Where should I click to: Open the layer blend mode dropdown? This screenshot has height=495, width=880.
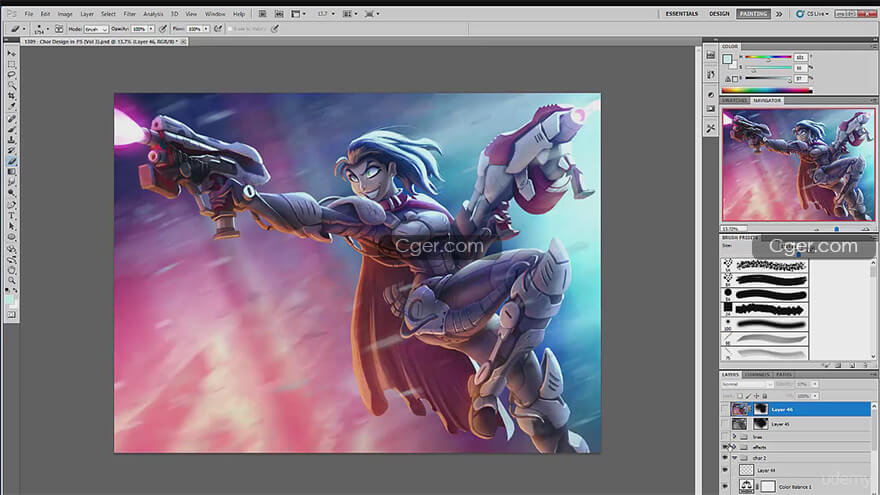tap(747, 384)
